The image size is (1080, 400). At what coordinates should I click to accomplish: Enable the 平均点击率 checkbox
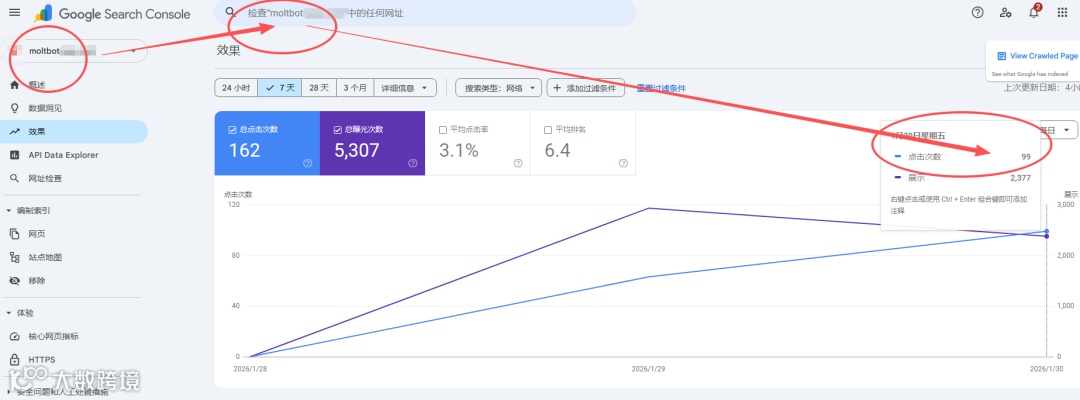point(443,129)
